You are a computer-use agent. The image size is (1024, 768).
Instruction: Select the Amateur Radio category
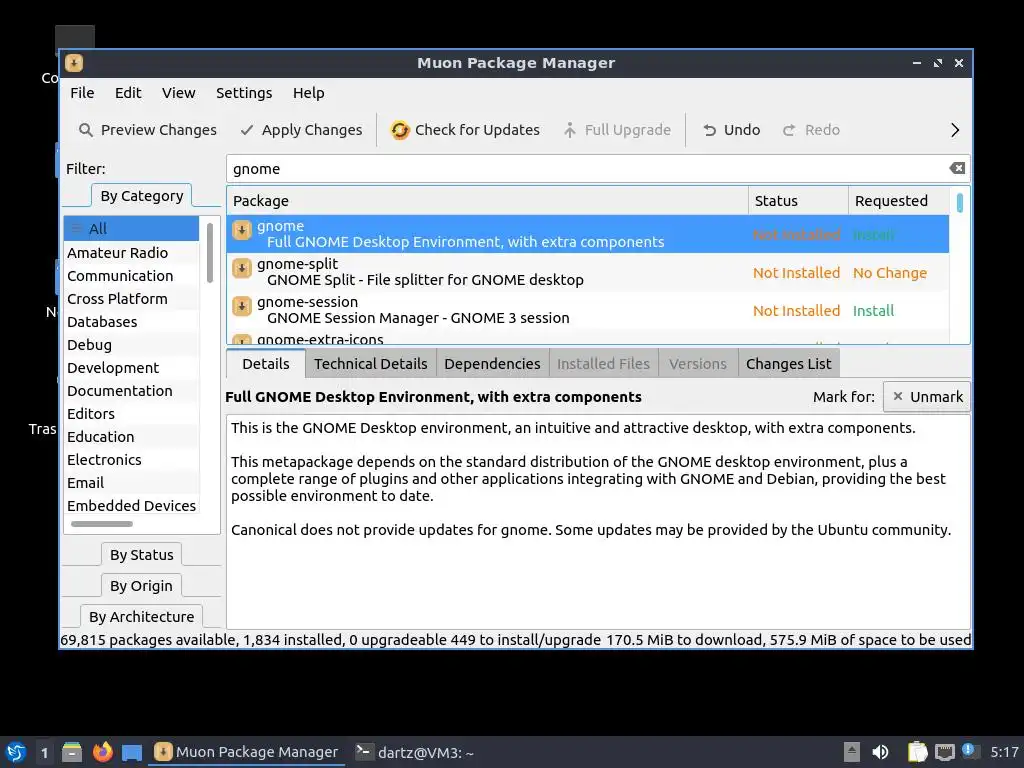coord(131,253)
